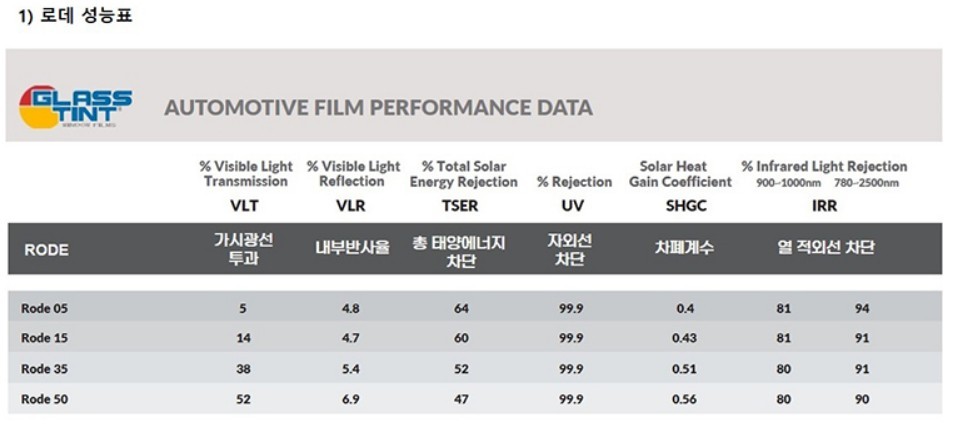The width and height of the screenshot is (953, 433).
Task: Click the IRR column abbreviation
Action: click(823, 205)
